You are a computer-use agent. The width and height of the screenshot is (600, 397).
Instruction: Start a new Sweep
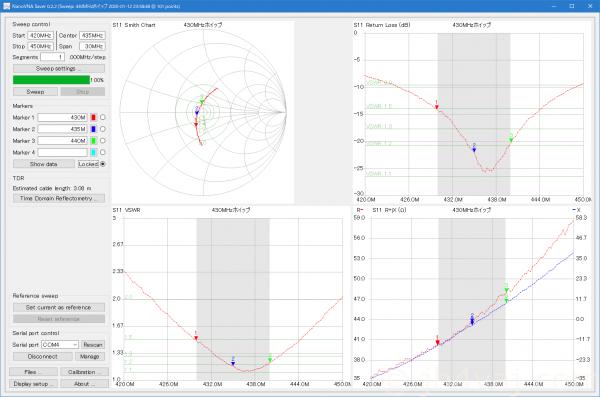click(x=35, y=92)
